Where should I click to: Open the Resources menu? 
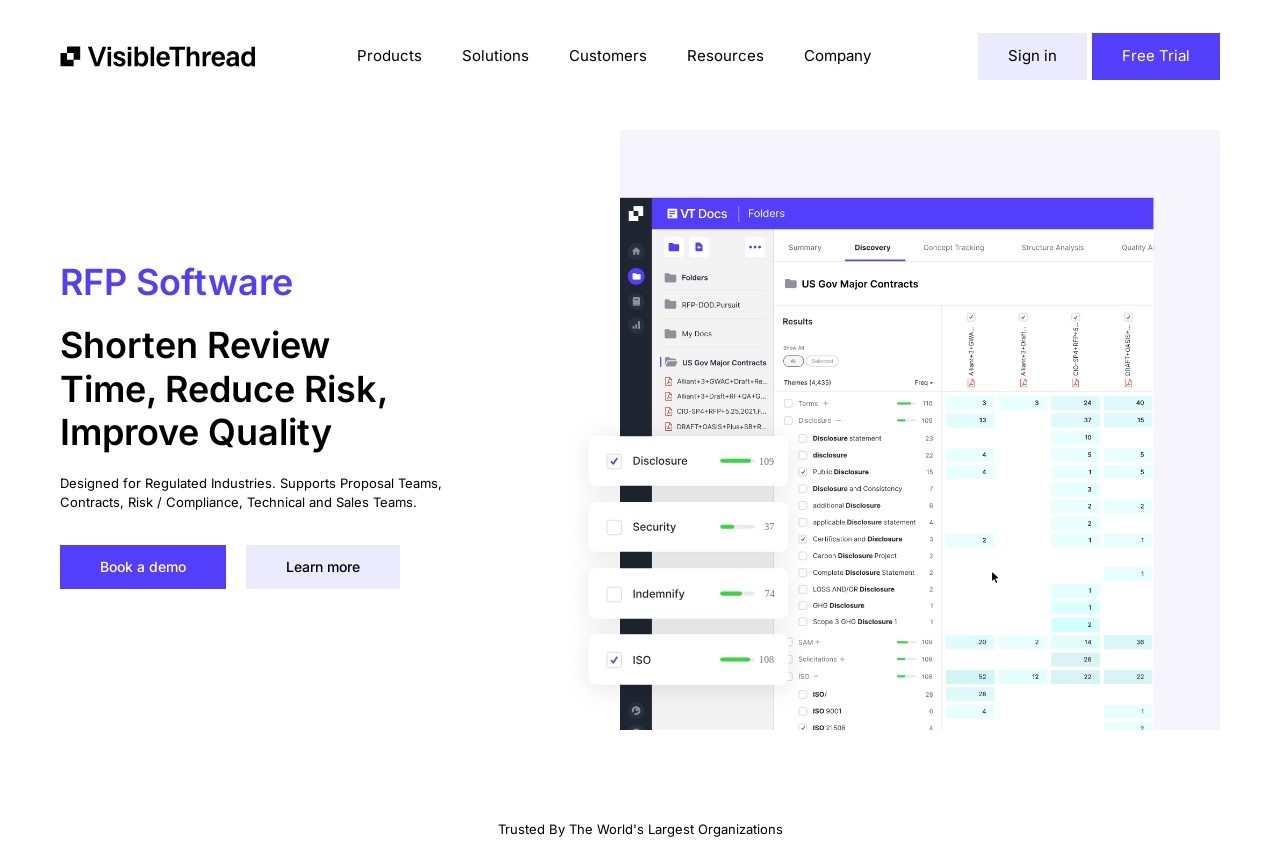pos(725,56)
